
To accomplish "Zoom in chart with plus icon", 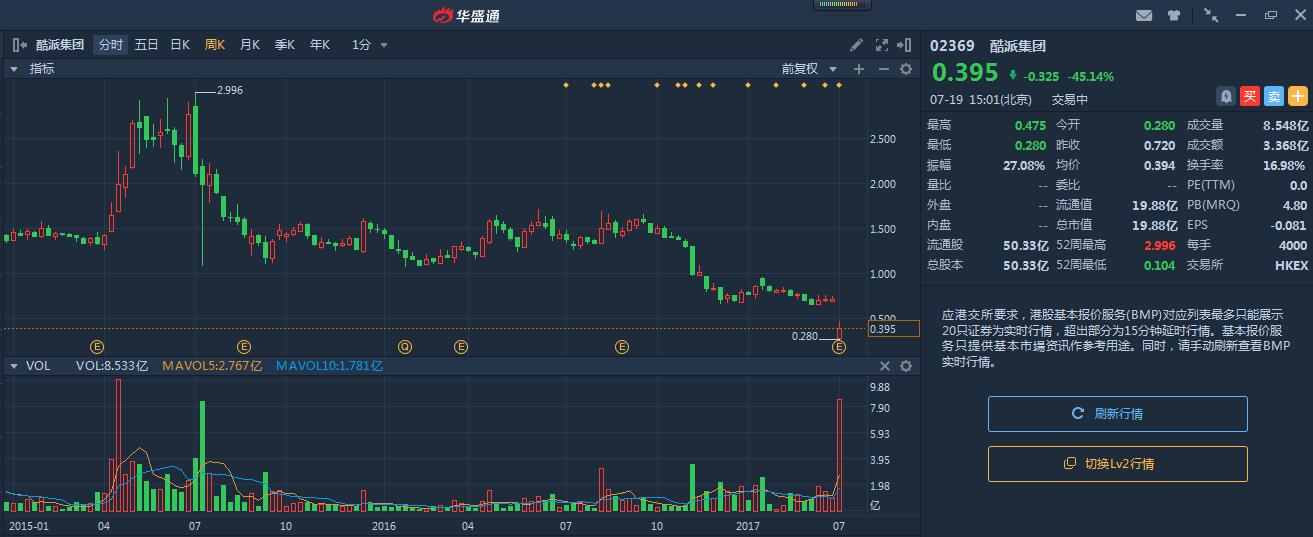I will point(858,69).
